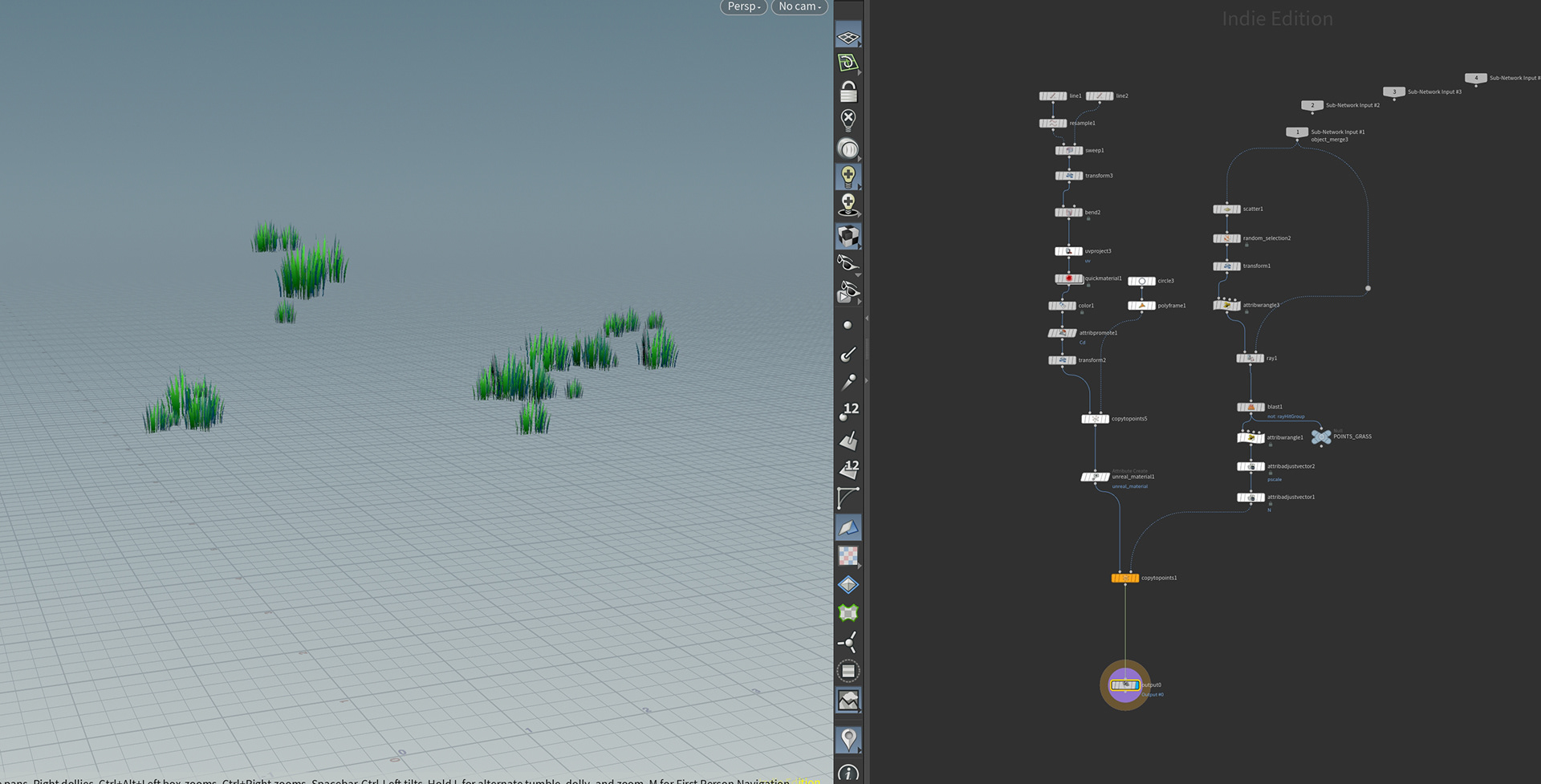Select the output0 node
This screenshot has width=1541, height=784.
1124,684
